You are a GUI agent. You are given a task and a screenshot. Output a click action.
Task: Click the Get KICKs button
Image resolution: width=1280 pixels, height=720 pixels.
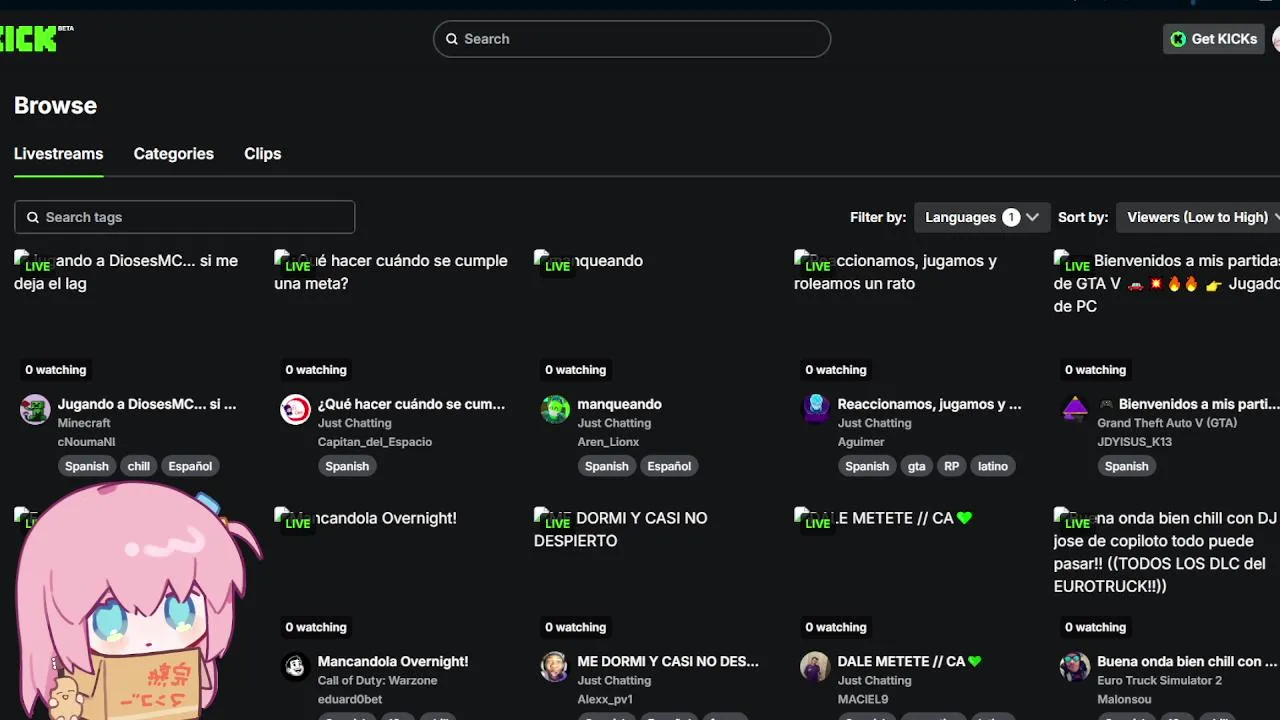pos(1214,39)
